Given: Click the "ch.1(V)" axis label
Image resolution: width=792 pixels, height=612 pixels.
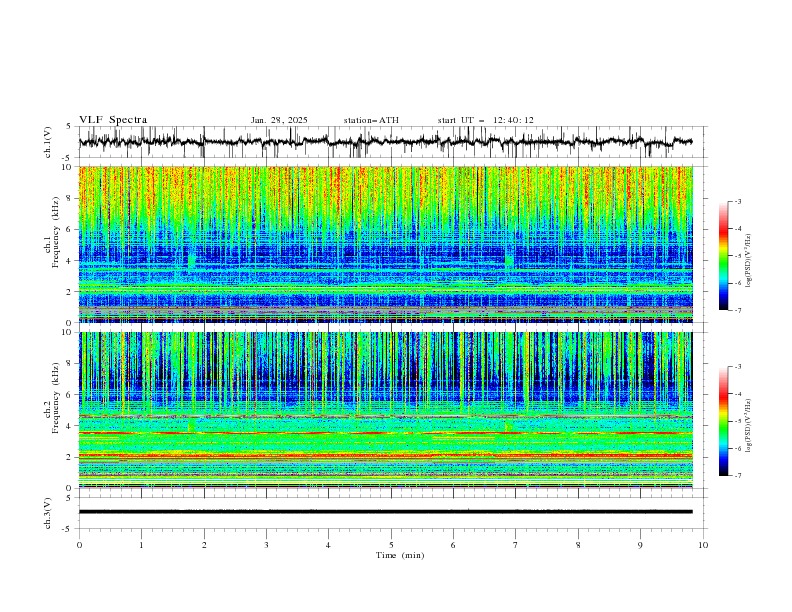Looking at the screenshot, I should 48,142.
